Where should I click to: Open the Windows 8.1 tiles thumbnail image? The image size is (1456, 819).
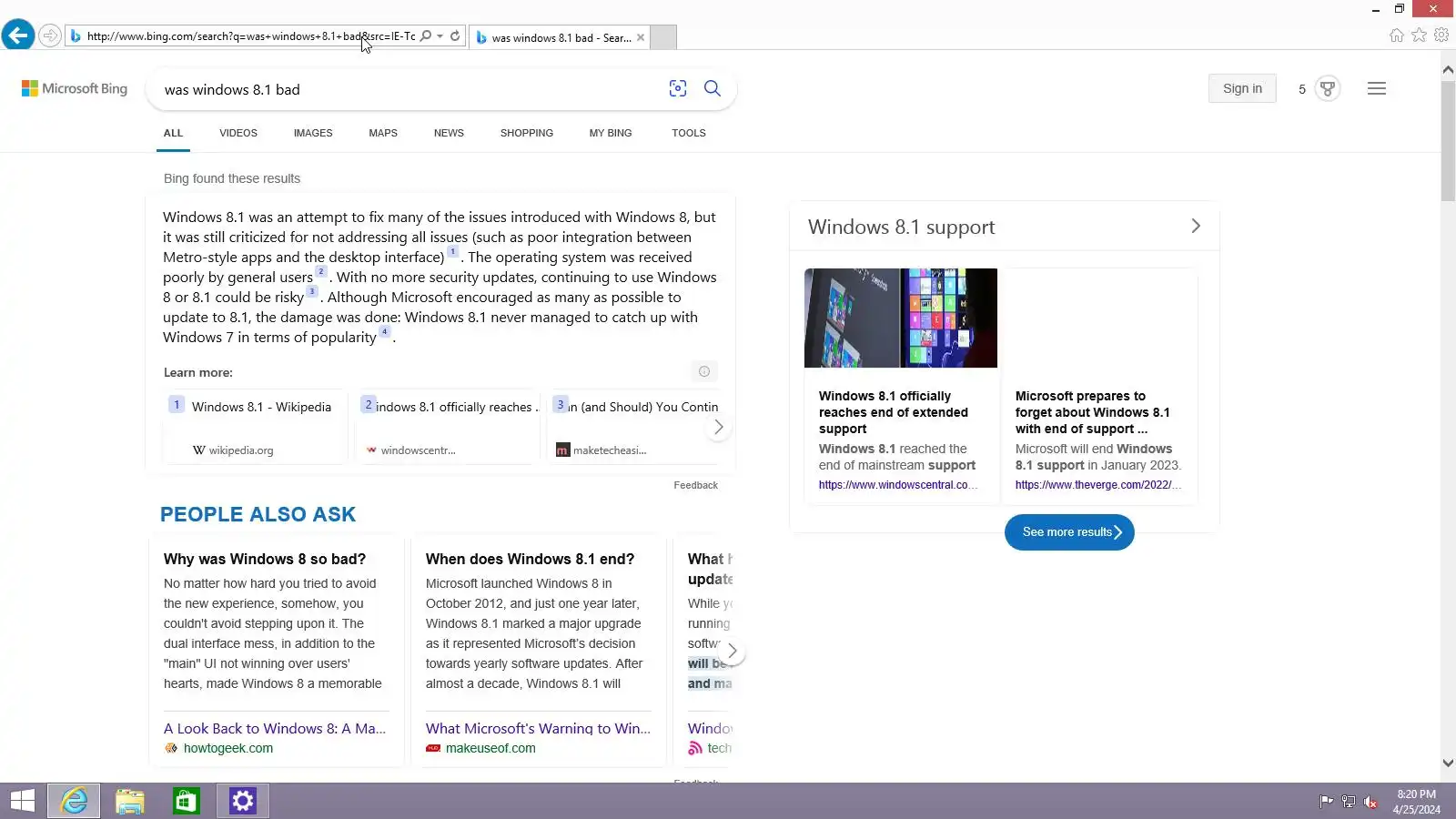pyautogui.click(x=901, y=318)
